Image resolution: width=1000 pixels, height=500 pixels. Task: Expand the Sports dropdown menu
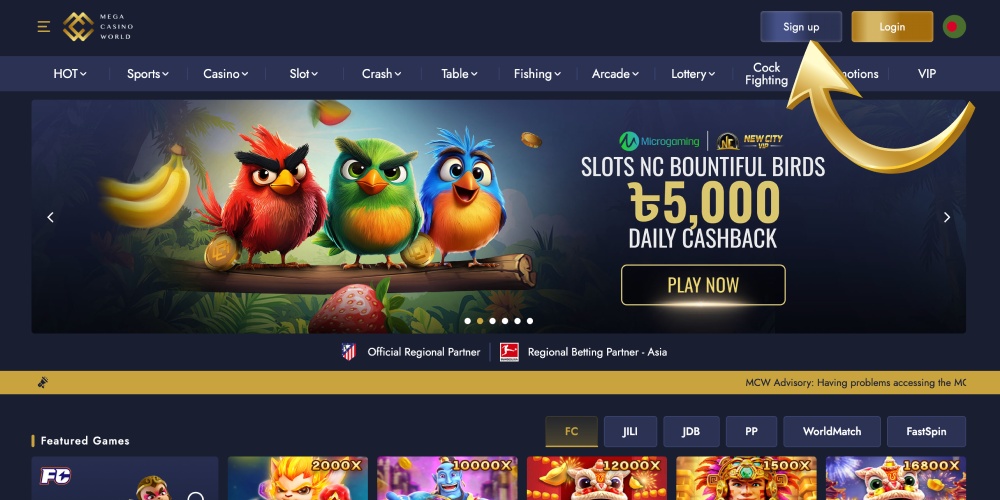click(148, 74)
